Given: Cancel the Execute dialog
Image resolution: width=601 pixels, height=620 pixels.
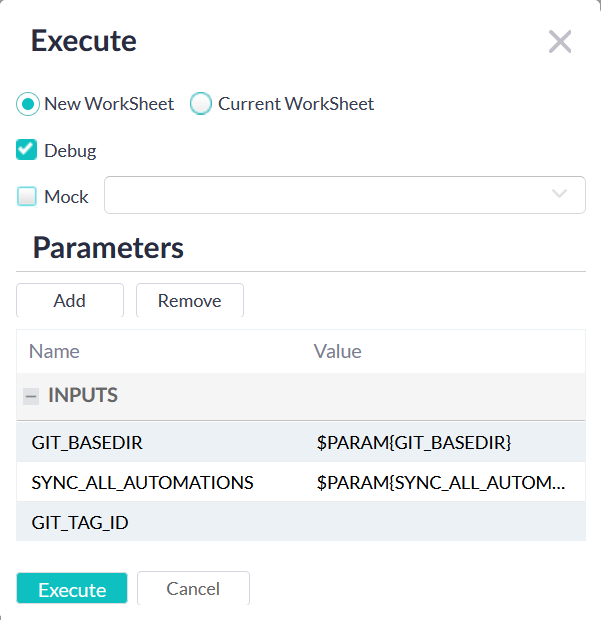Looking at the screenshot, I should 193,589.
